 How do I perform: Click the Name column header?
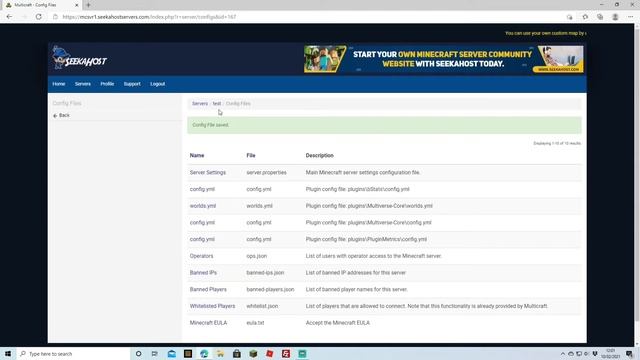197,156
